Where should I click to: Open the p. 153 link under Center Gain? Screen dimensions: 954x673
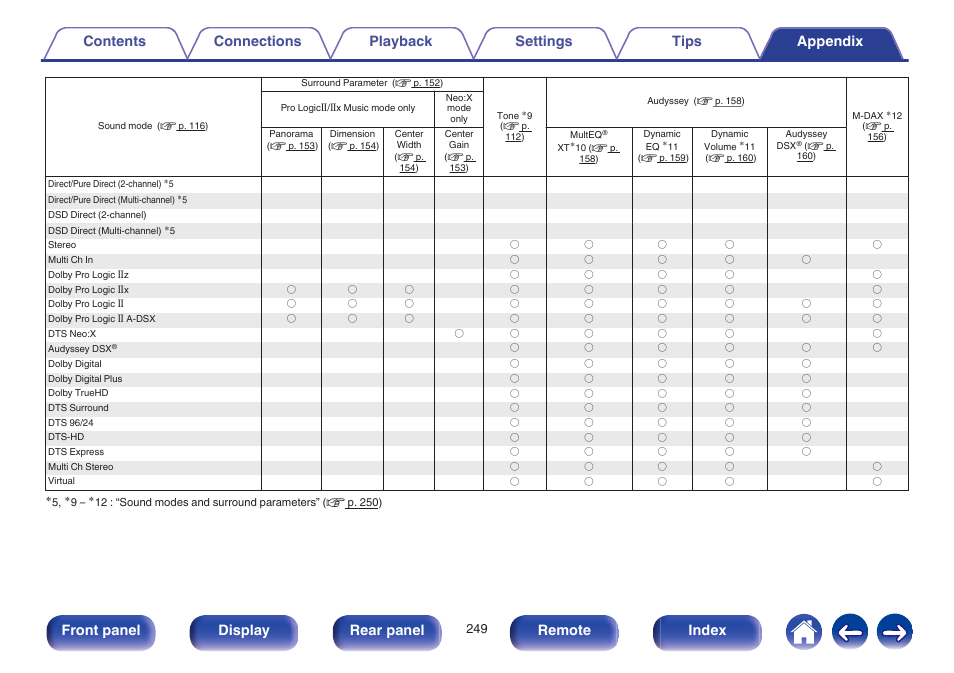click(x=462, y=162)
